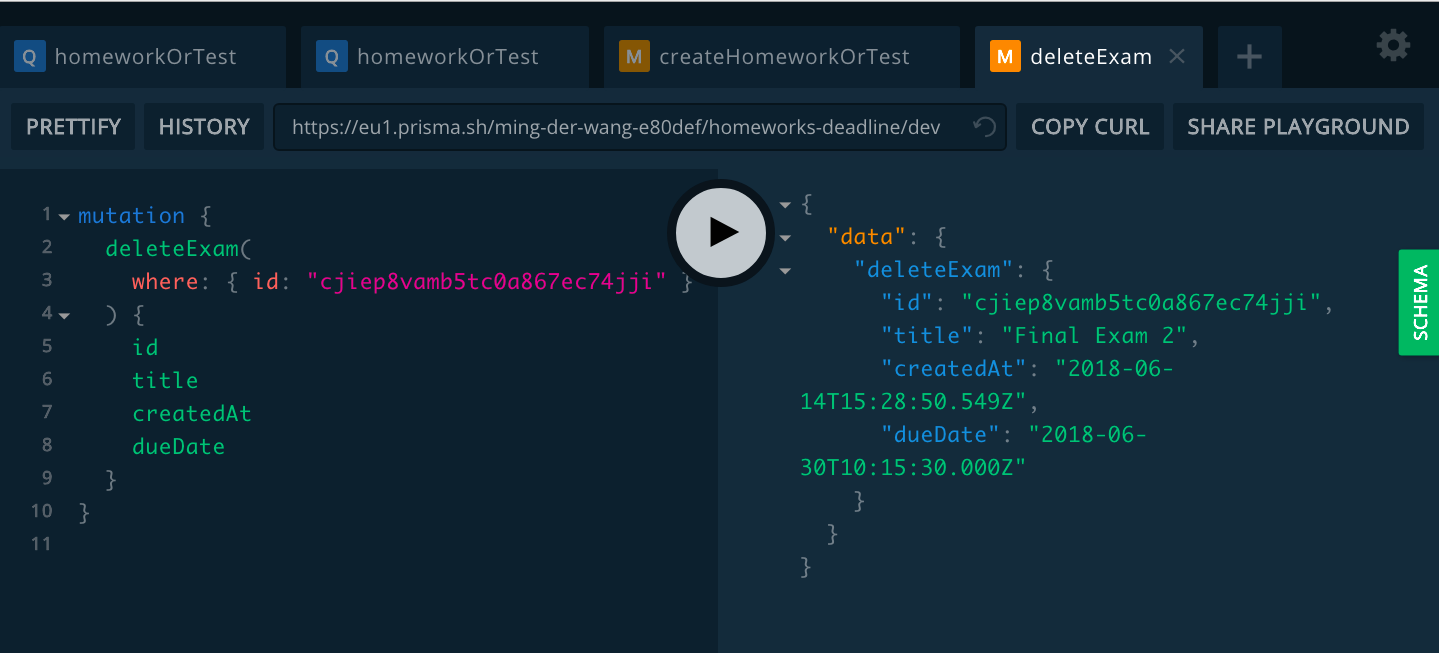Collapse the "data" response node
Image resolution: width=1439 pixels, height=653 pixels.
(x=785, y=238)
